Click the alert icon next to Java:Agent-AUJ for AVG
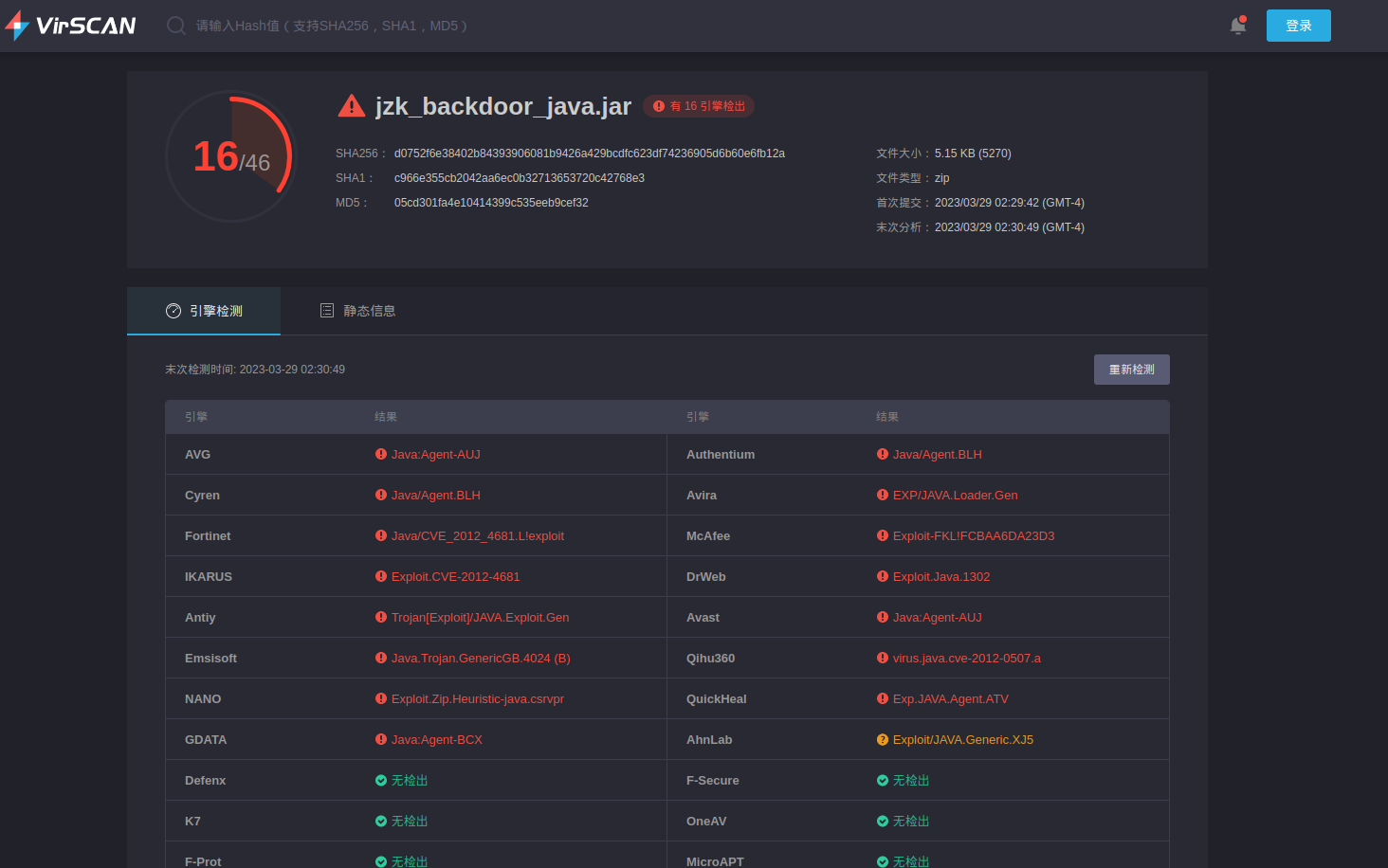 381,454
